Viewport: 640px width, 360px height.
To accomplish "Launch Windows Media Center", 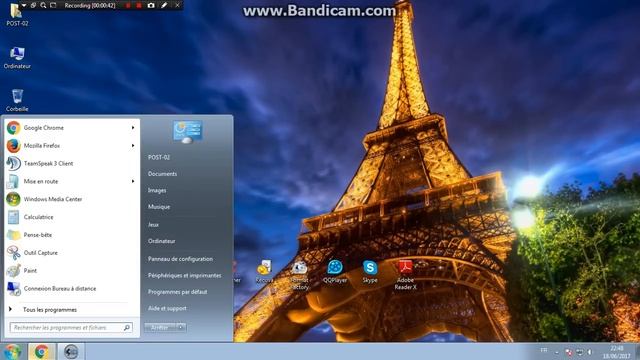I will pyautogui.click(x=71, y=199).
